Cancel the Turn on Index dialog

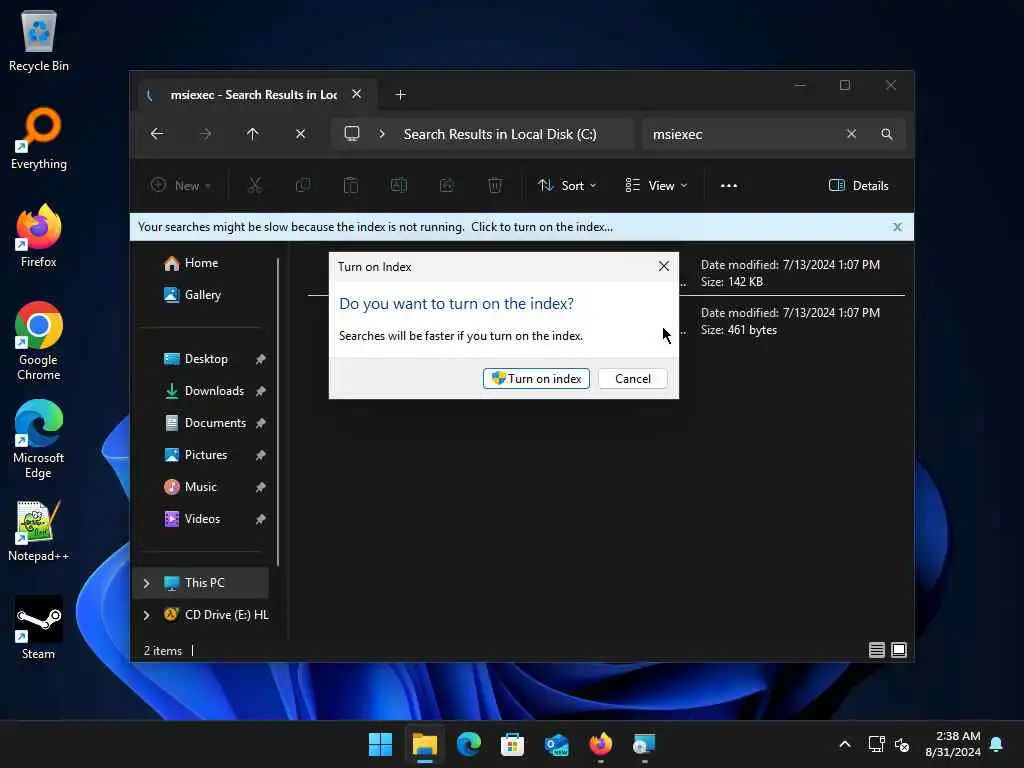632,379
